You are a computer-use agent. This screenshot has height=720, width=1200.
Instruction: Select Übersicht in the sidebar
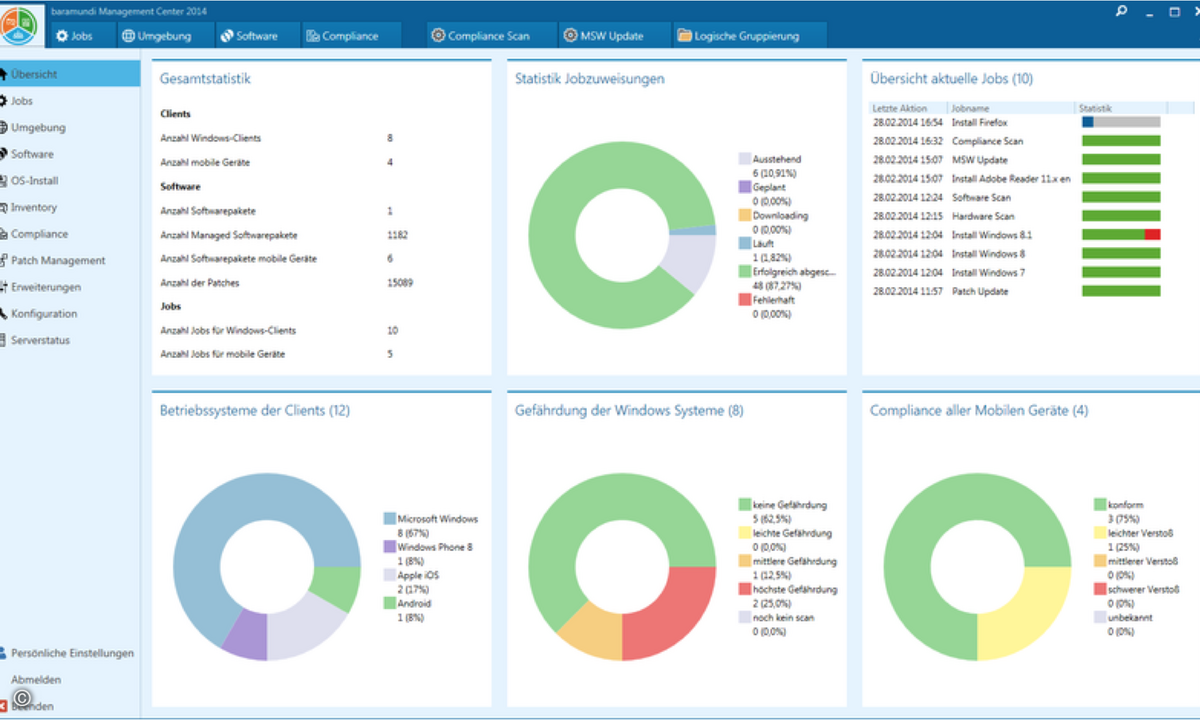pyautogui.click(x=70, y=74)
